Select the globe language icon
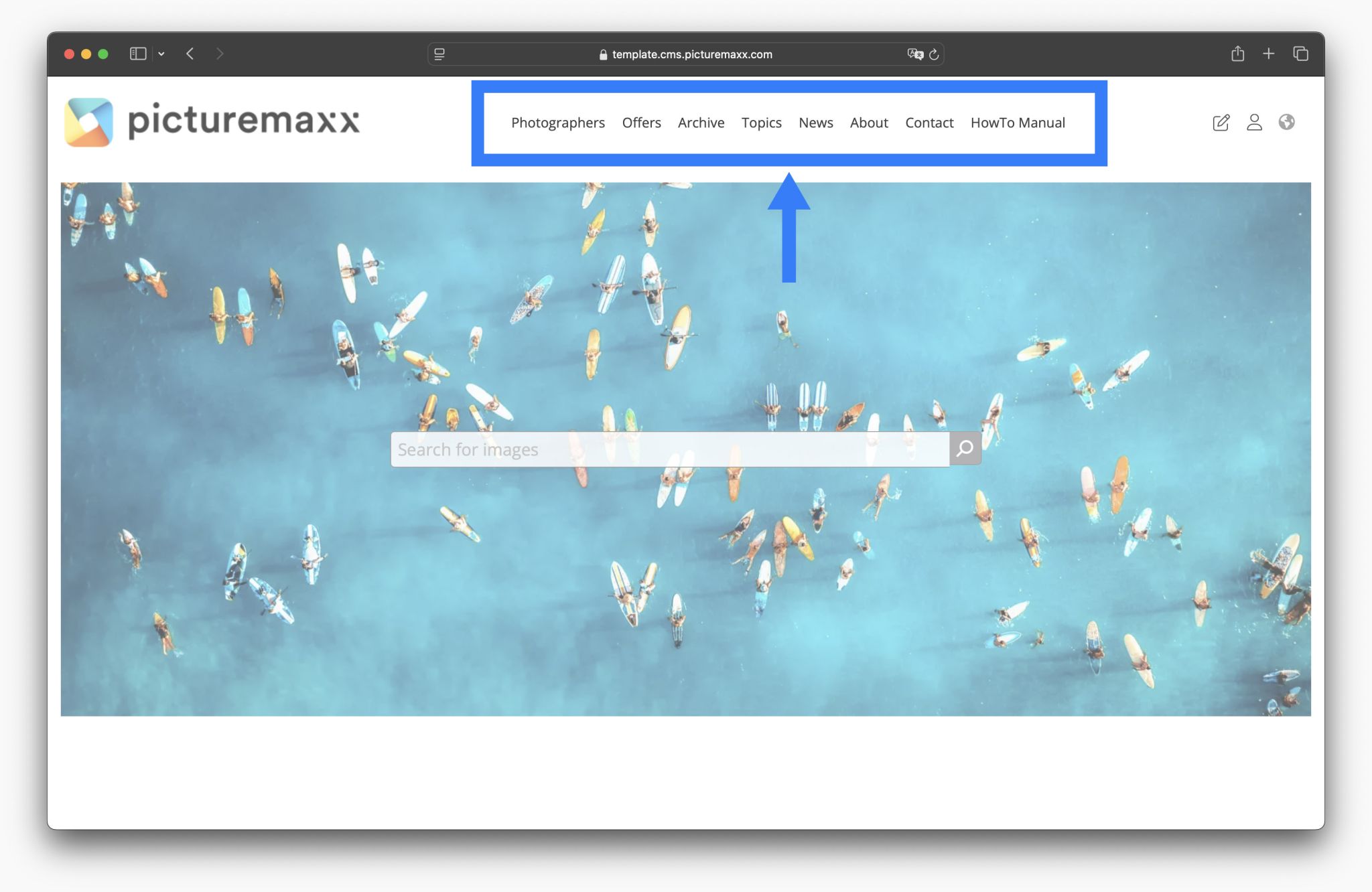 (1287, 122)
